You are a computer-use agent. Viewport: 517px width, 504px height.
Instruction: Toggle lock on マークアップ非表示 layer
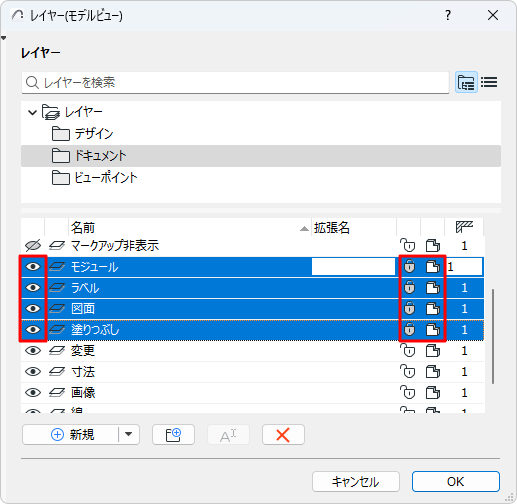coord(408,246)
